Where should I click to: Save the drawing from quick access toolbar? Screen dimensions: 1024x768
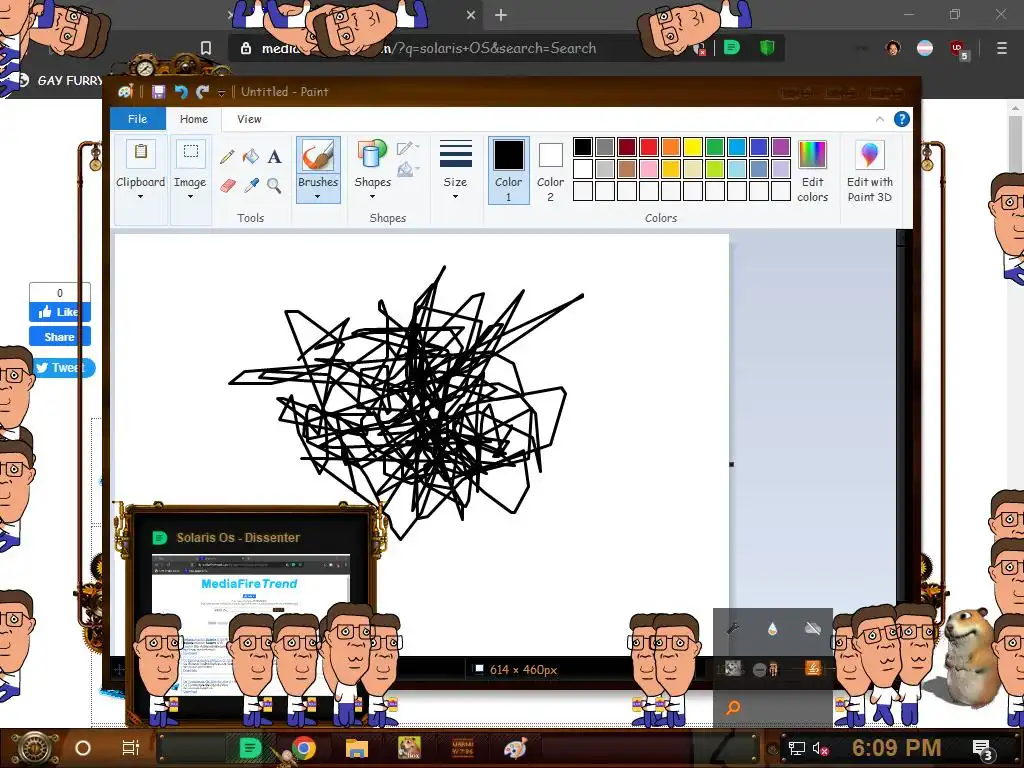point(159,92)
